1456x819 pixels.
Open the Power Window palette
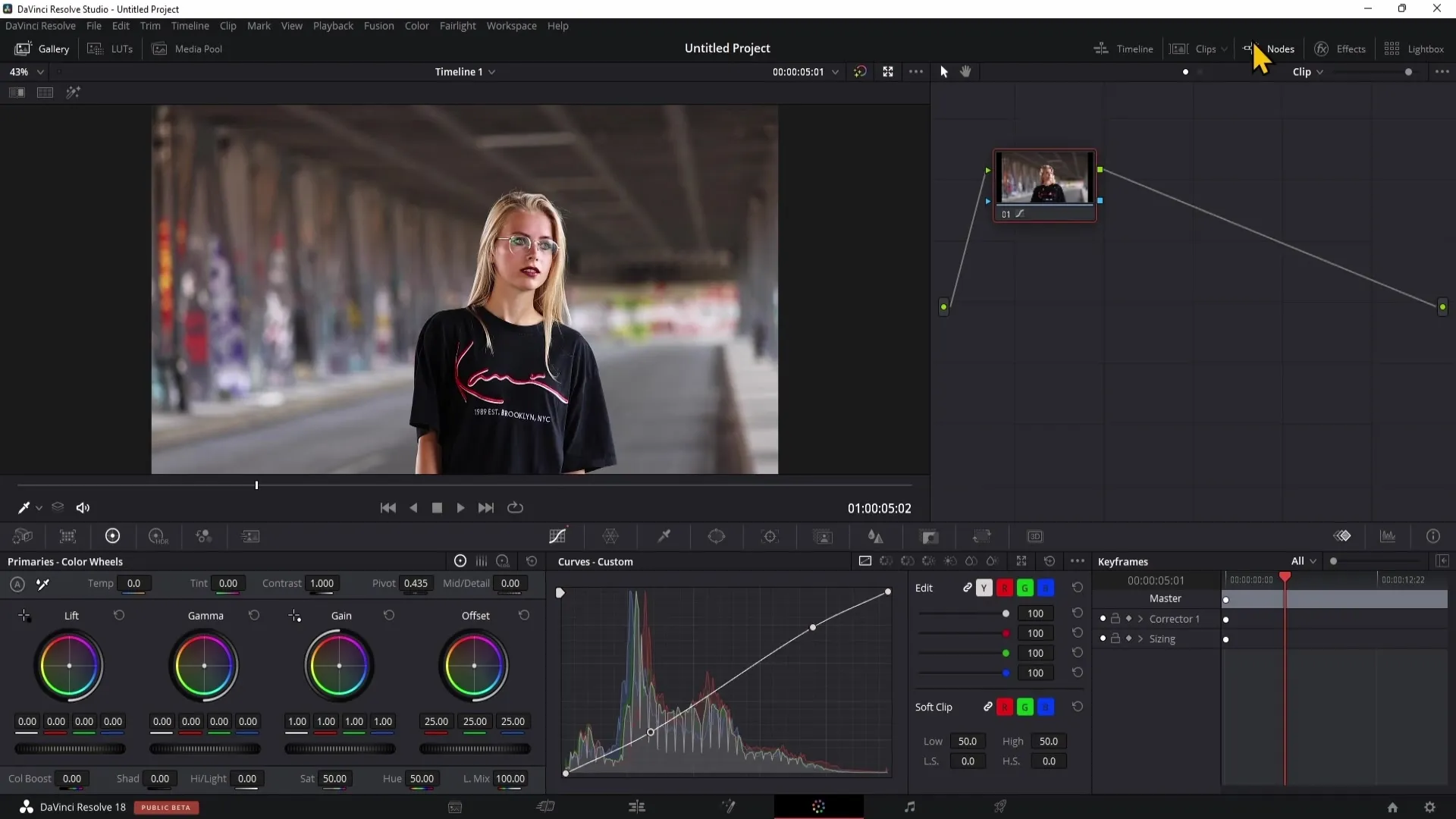(717, 536)
